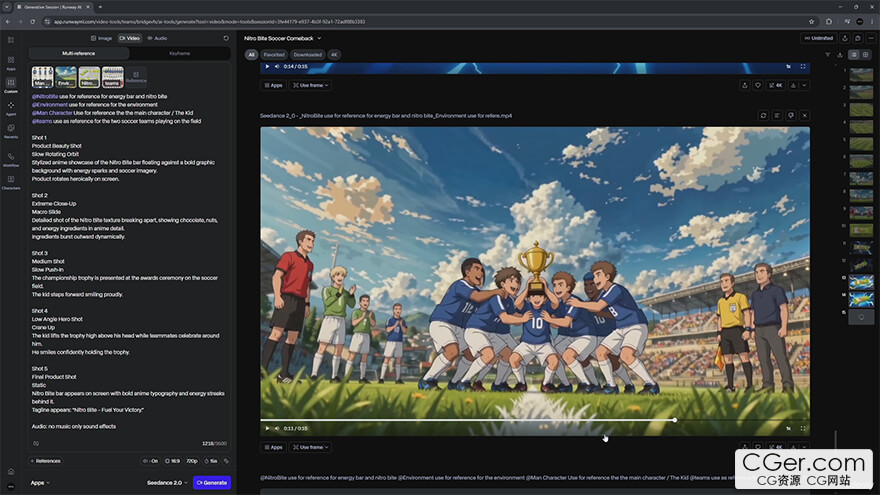The width and height of the screenshot is (880, 495).
Task: Favorite the top video with the heart icon
Action: click(x=758, y=85)
